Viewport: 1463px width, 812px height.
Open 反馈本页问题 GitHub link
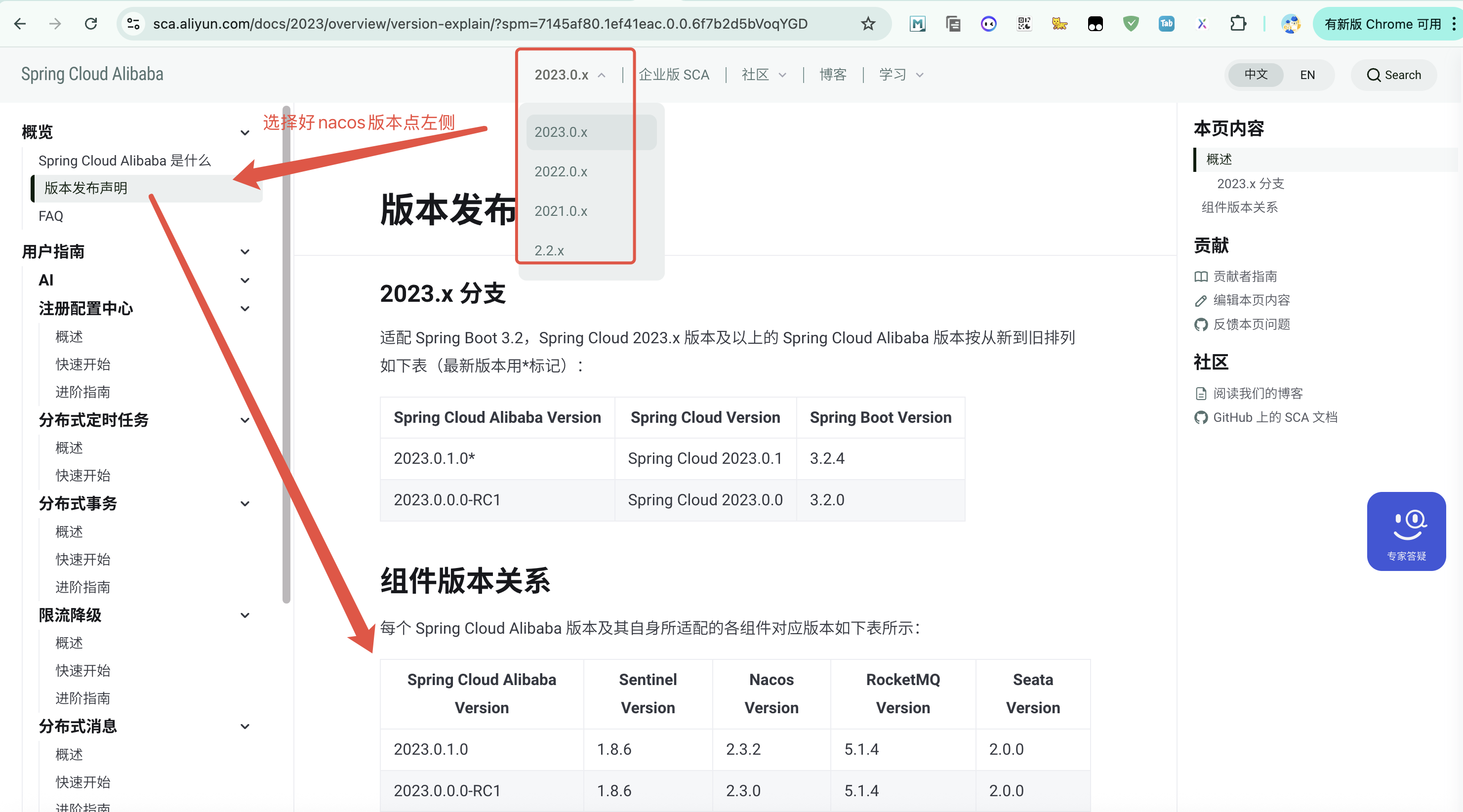(1243, 324)
